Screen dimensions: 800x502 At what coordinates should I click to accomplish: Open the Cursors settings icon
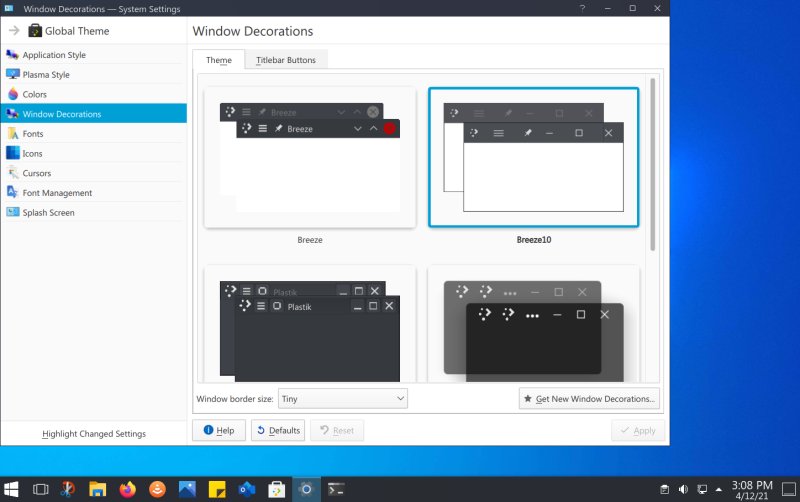tap(13, 173)
